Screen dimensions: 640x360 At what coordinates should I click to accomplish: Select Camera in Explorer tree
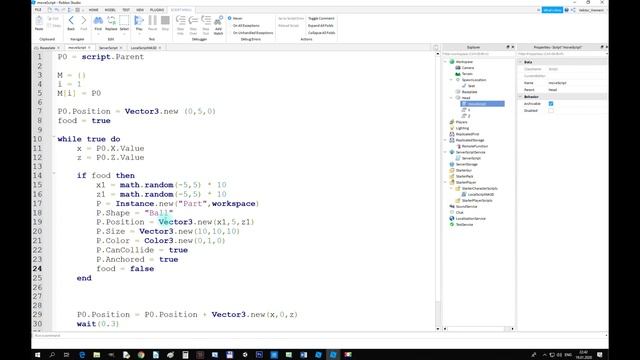coord(468,68)
